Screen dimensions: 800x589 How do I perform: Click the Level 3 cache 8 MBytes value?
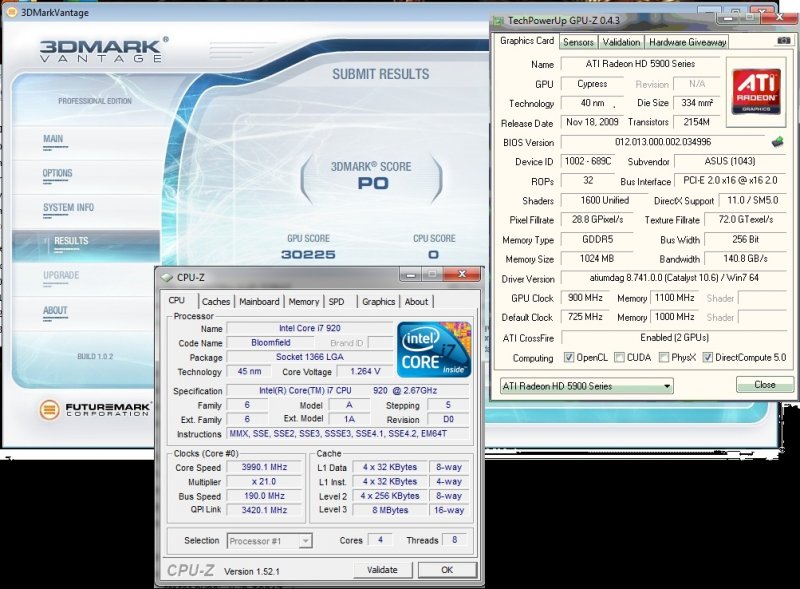(390, 510)
